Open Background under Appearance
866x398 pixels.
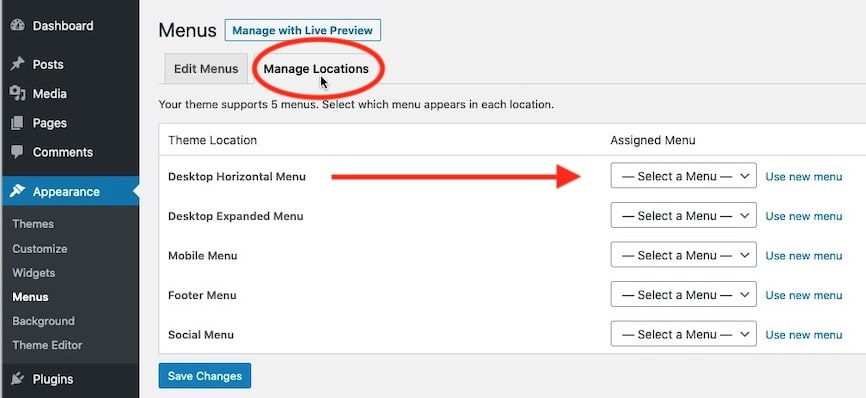(x=44, y=321)
